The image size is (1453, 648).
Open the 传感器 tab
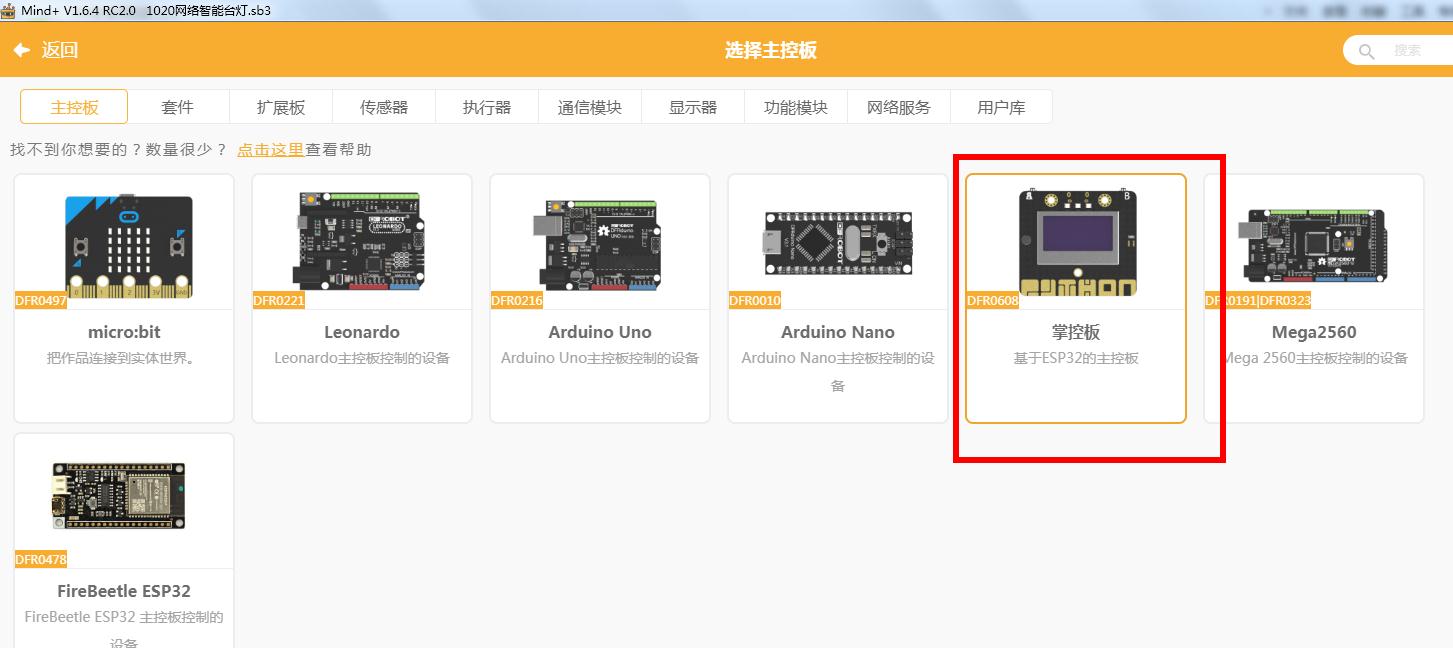pos(384,107)
